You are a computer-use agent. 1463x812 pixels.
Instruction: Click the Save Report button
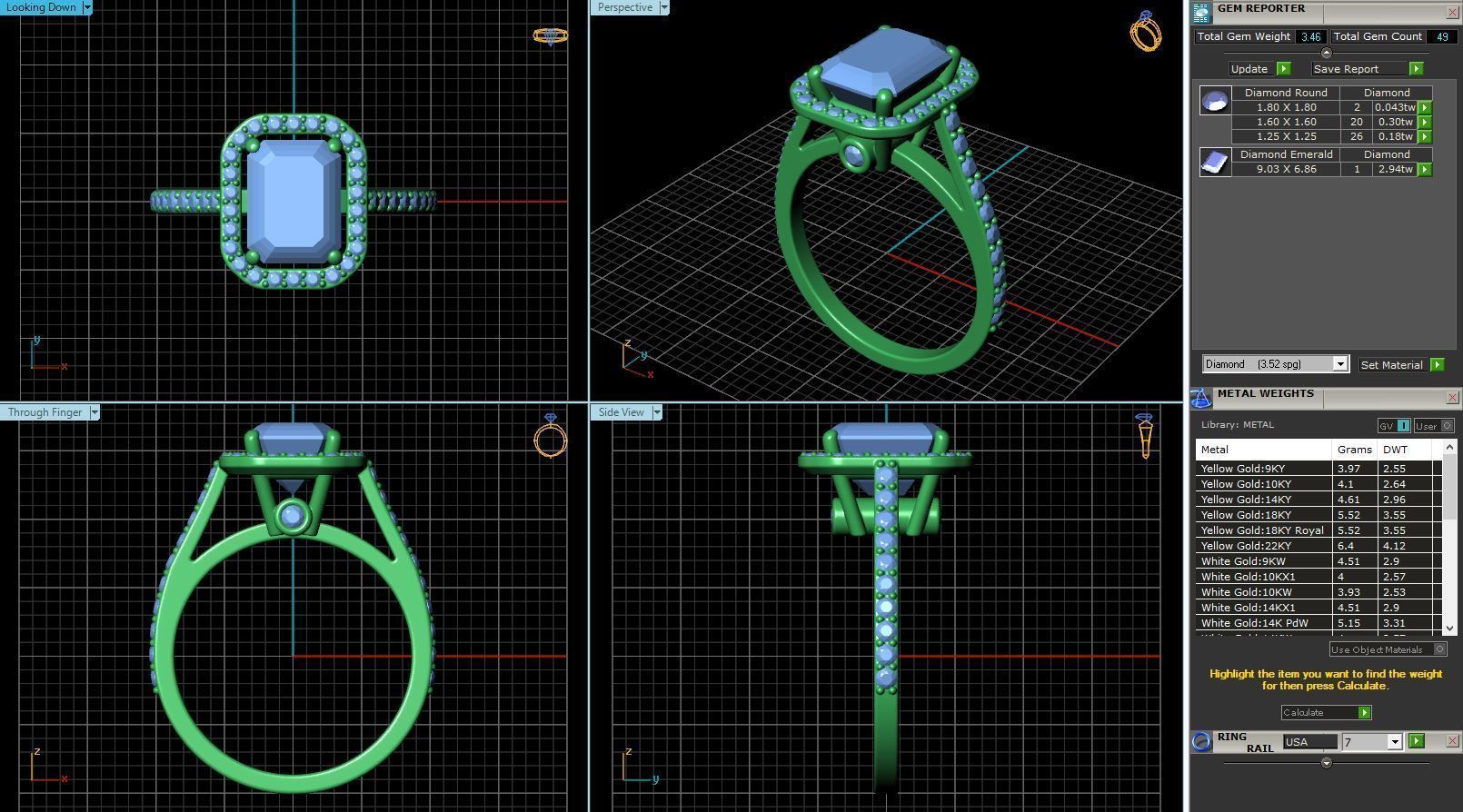click(1368, 69)
